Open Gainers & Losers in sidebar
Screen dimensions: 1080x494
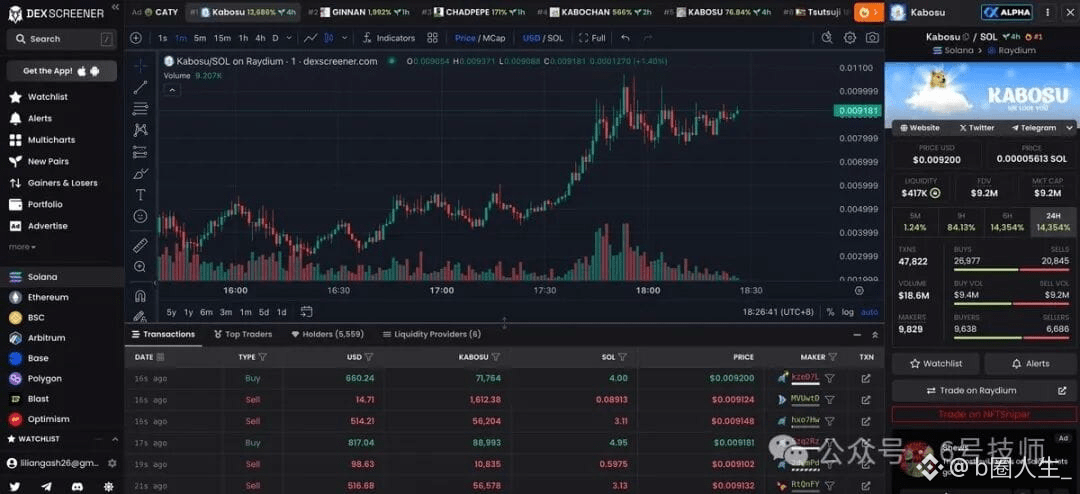pyautogui.click(x=62, y=183)
